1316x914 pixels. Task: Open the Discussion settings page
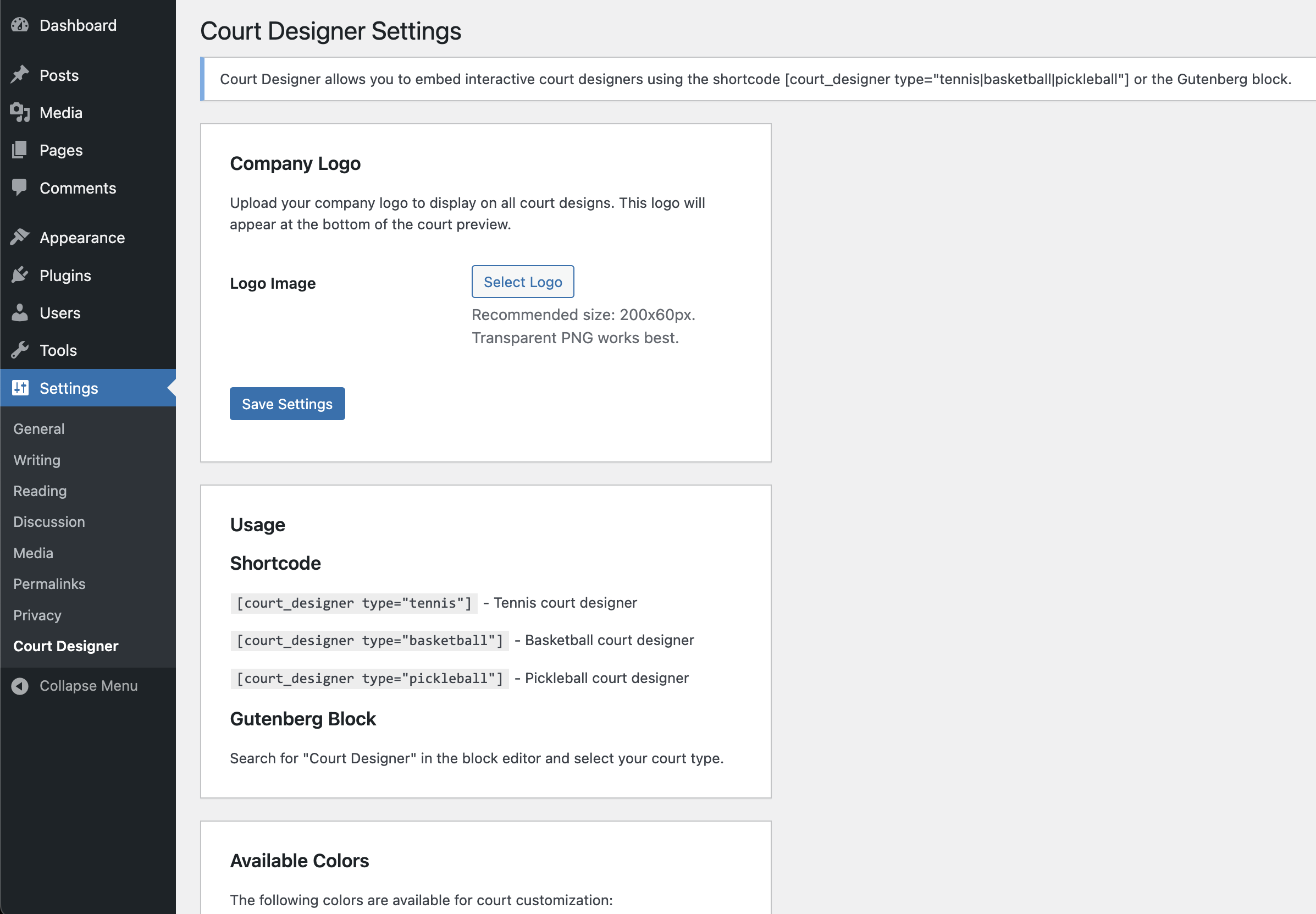tap(49, 521)
